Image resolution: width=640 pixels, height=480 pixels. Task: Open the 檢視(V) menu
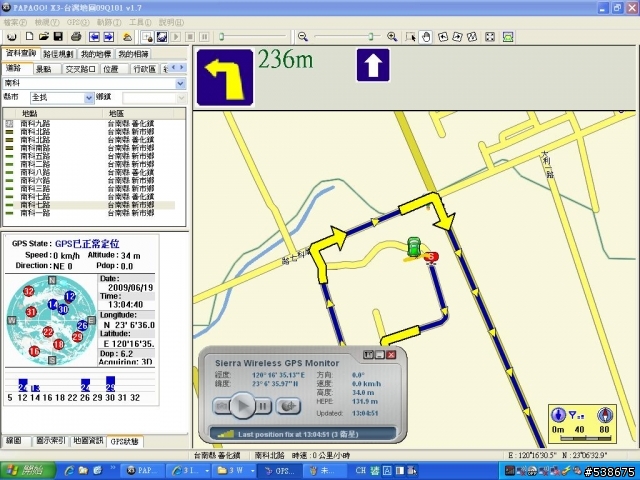point(47,22)
